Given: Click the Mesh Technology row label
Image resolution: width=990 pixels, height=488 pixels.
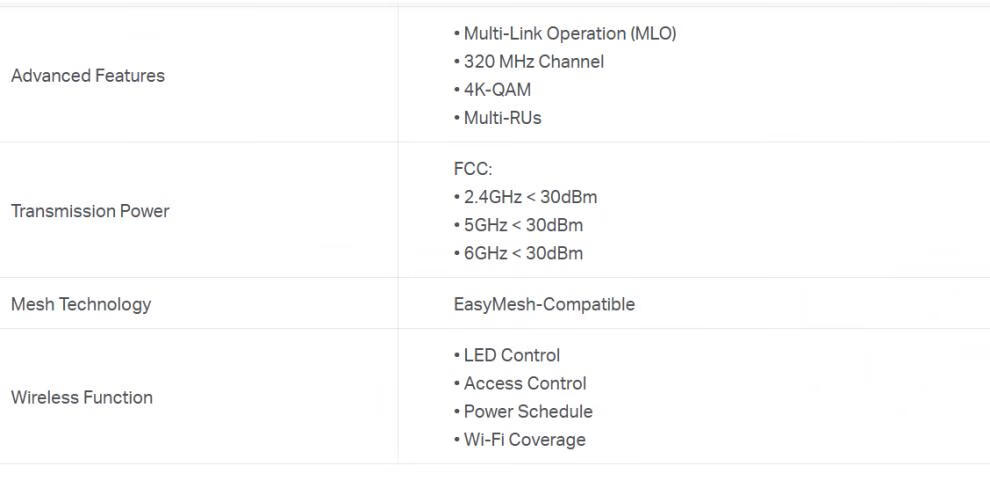Looking at the screenshot, I should pos(81,304).
